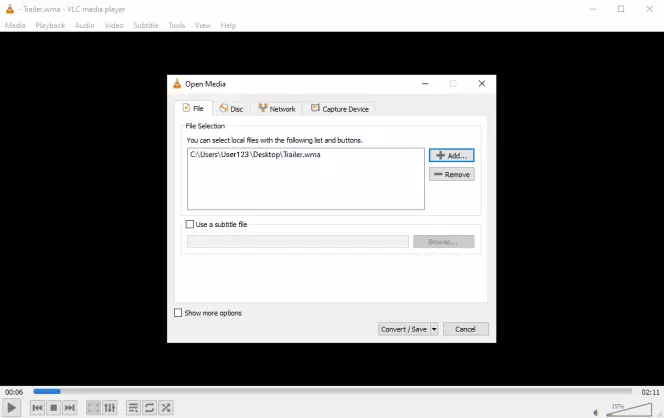This screenshot has width=664, height=418.
Task: Skip to the previous media track
Action: (x=37, y=408)
